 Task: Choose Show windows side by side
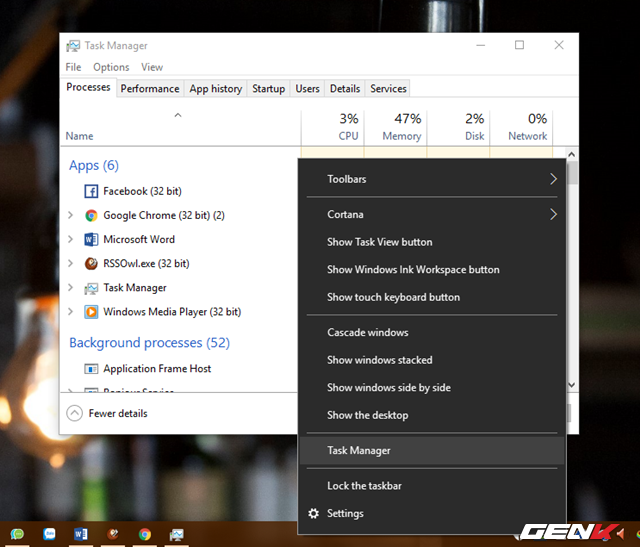[x=432, y=387]
